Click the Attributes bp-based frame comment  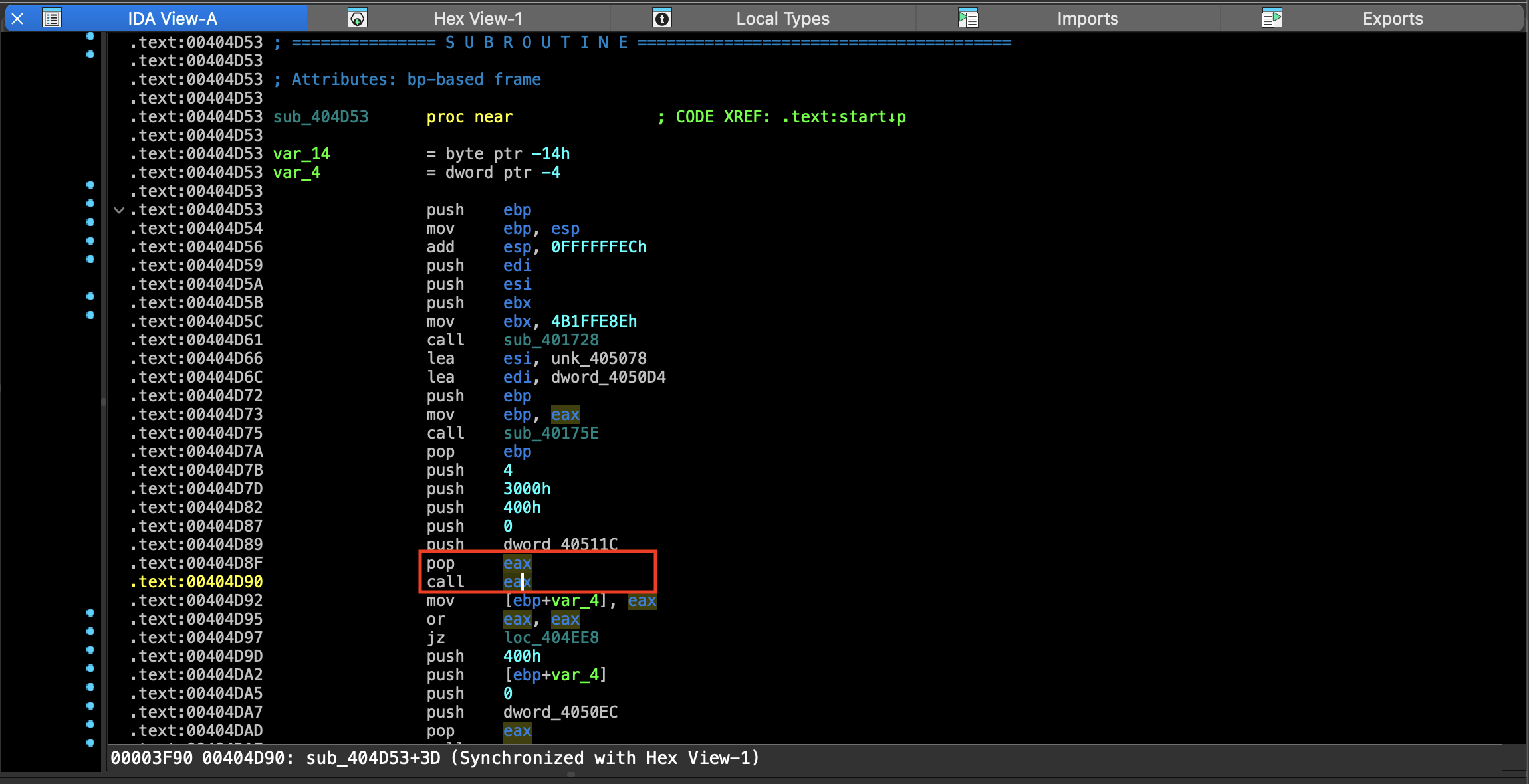click(408, 80)
